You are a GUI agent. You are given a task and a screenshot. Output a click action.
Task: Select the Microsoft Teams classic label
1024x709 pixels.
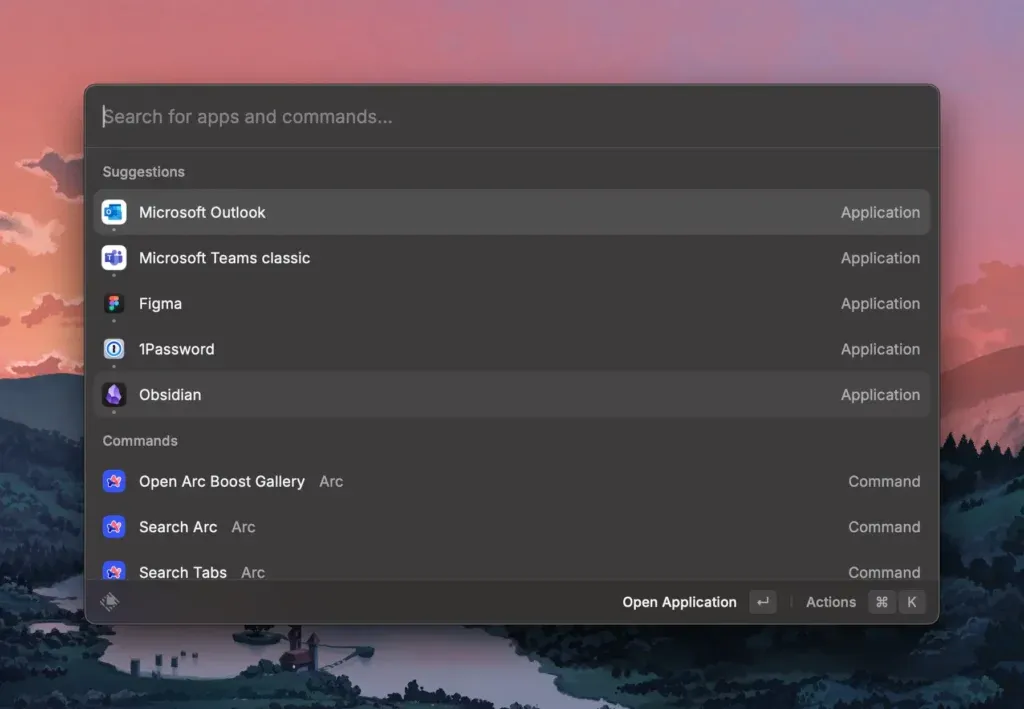pos(224,258)
